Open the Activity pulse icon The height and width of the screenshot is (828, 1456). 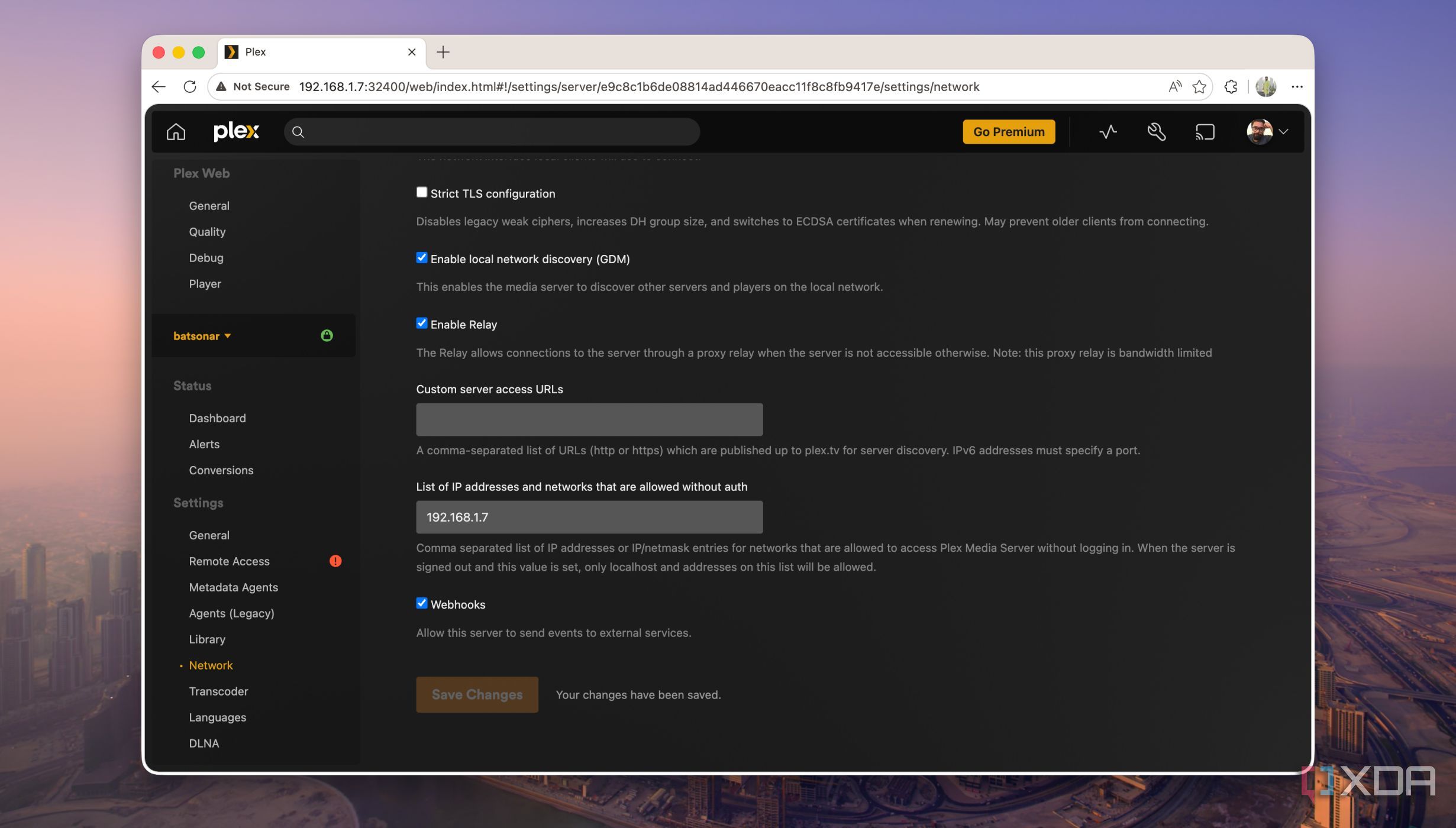click(1108, 131)
